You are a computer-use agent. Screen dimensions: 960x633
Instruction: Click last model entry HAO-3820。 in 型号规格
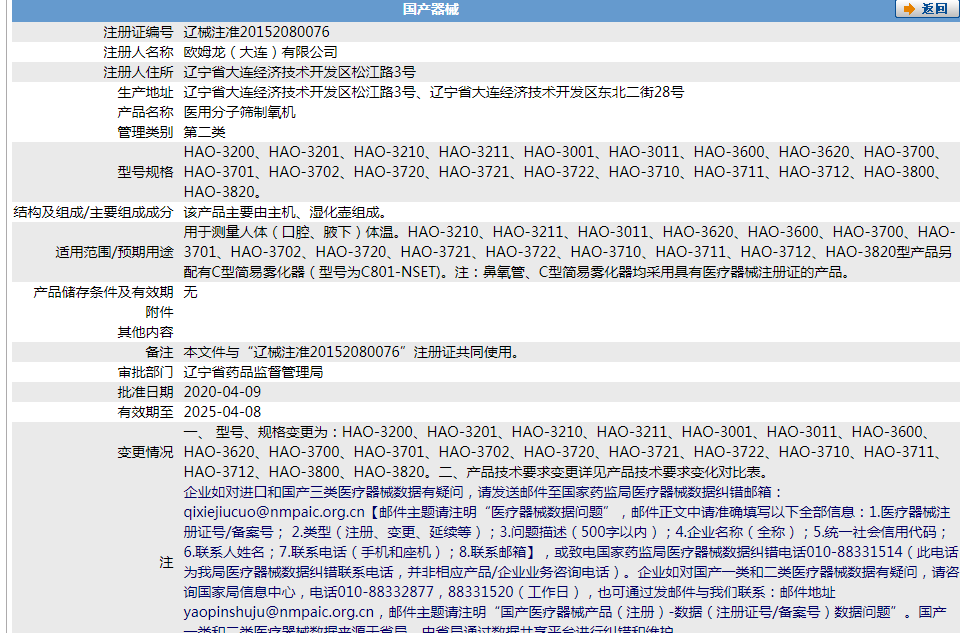click(223, 192)
